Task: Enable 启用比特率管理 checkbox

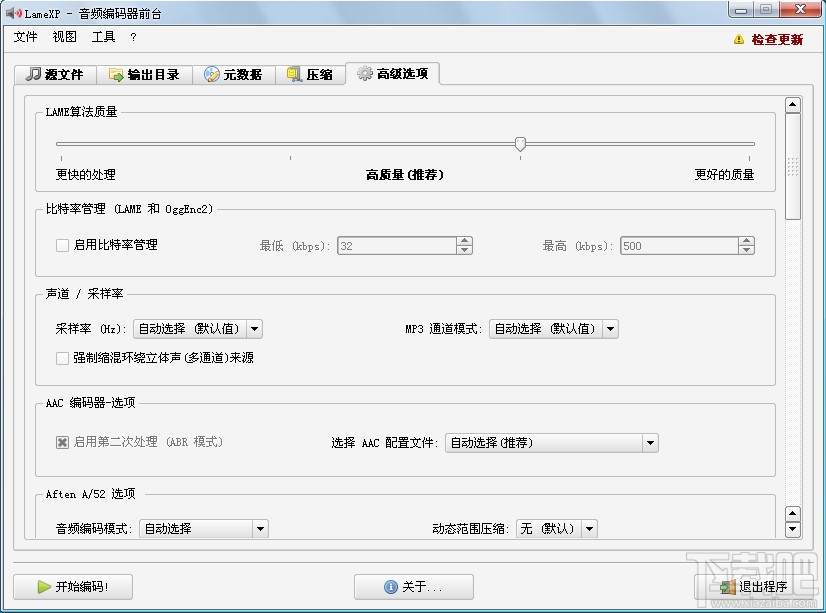Action: click(62, 244)
